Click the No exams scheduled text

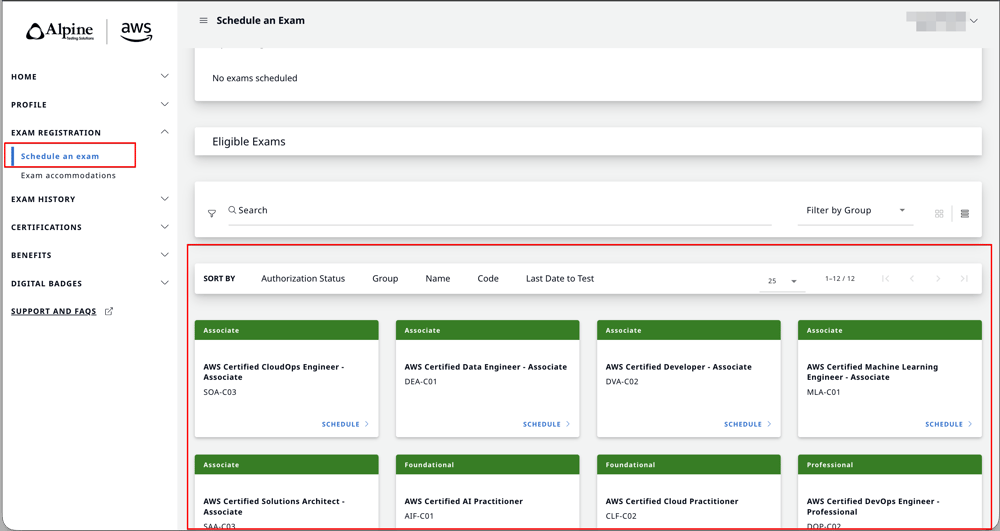tap(254, 78)
